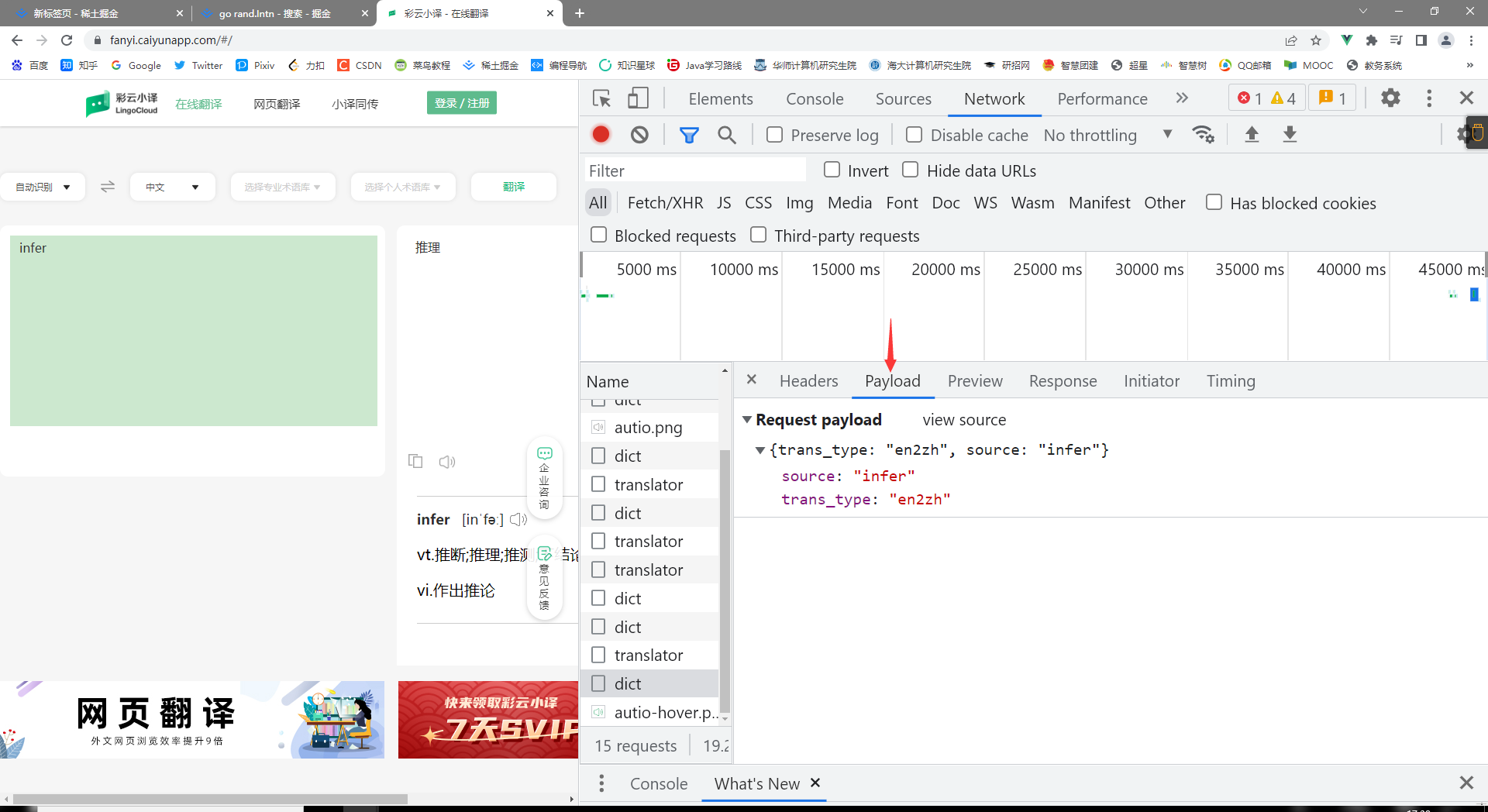
Task: Open DevTools settings gear
Action: [x=1390, y=98]
